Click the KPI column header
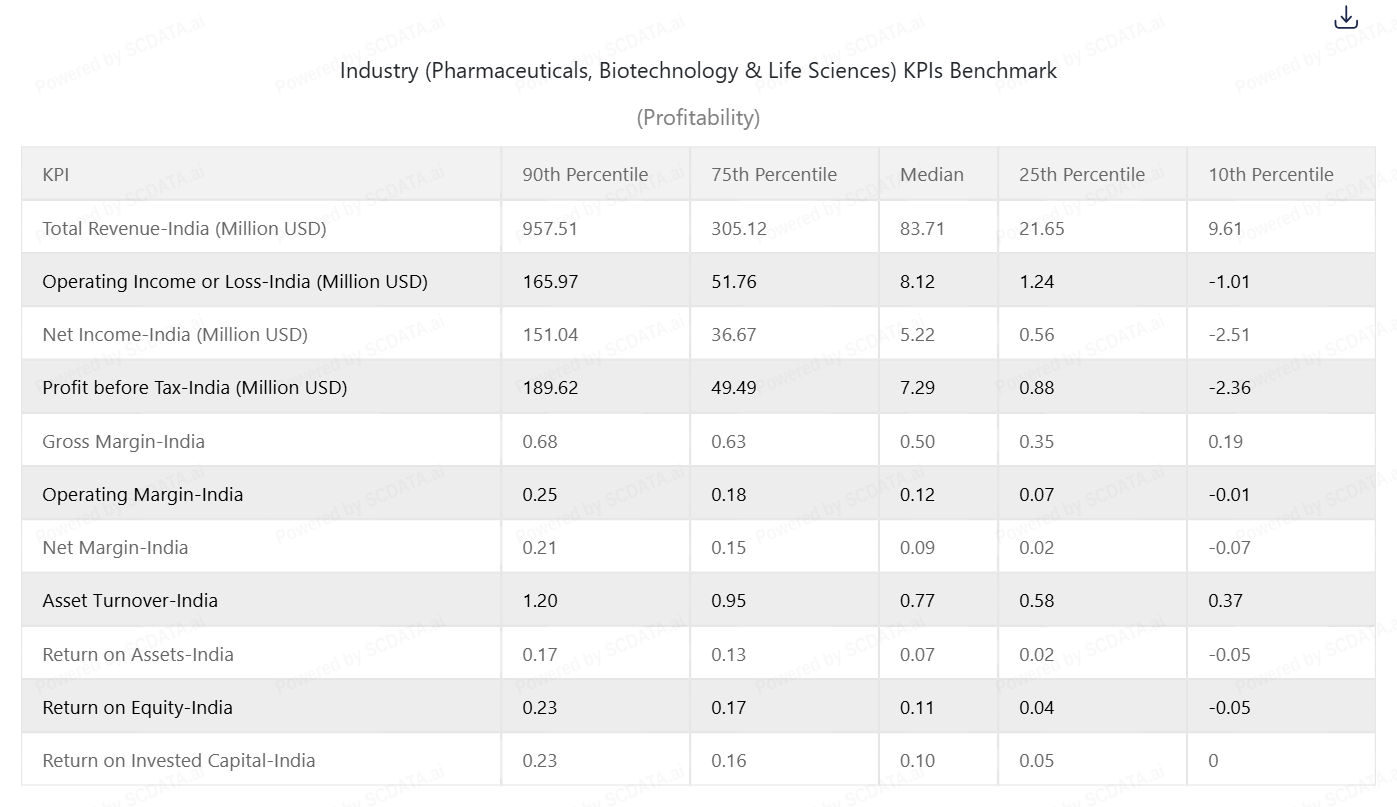Image resolution: width=1397 pixels, height=807 pixels. coord(56,175)
